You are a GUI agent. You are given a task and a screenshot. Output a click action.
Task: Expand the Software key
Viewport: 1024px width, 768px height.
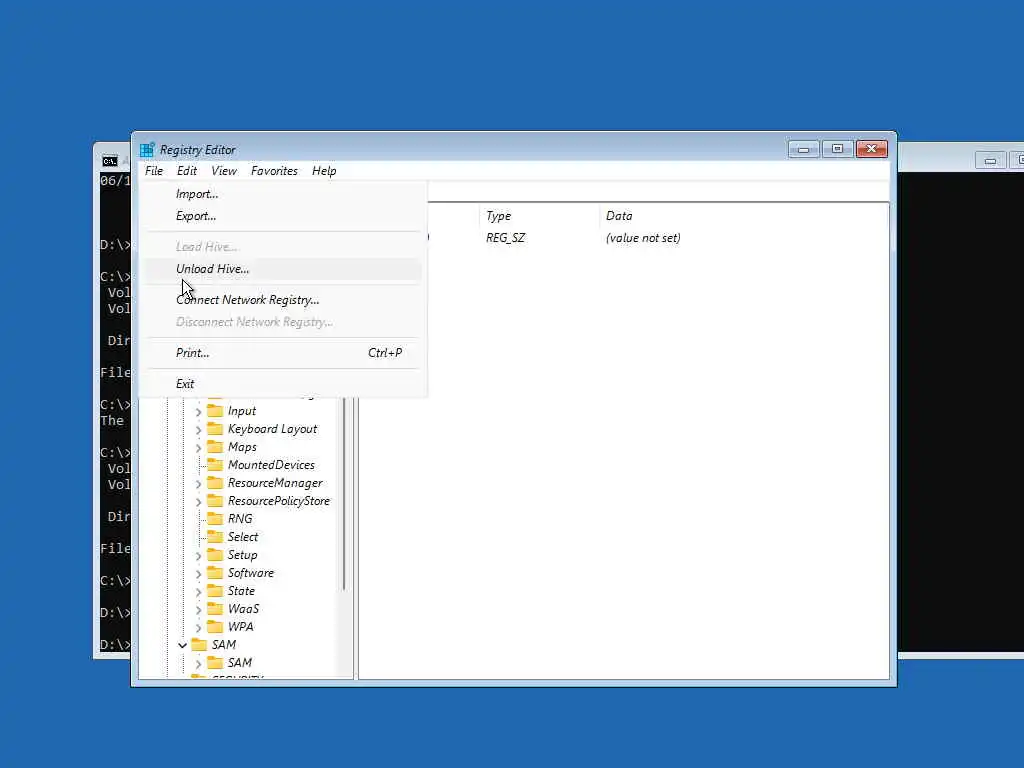[x=199, y=573]
